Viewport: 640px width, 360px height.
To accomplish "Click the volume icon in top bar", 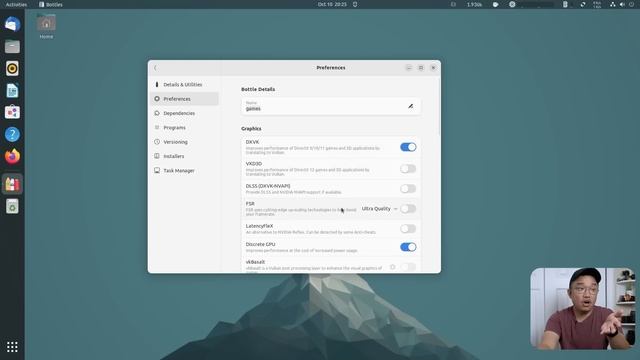I will tap(622, 4).
